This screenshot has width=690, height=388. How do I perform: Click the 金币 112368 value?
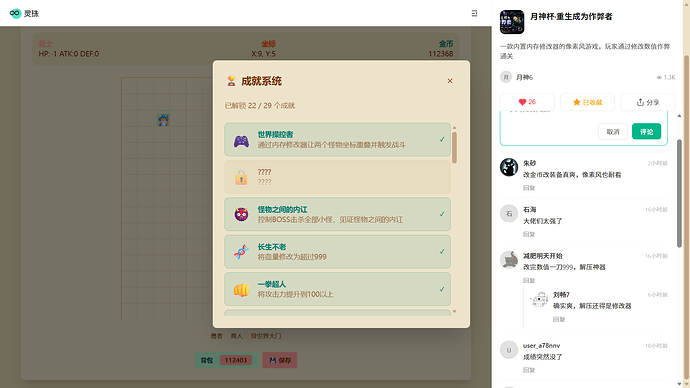pyautogui.click(x=440, y=54)
